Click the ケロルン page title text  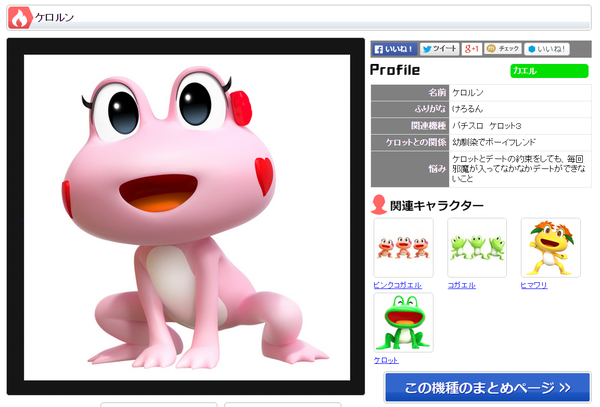pyautogui.click(x=55, y=18)
